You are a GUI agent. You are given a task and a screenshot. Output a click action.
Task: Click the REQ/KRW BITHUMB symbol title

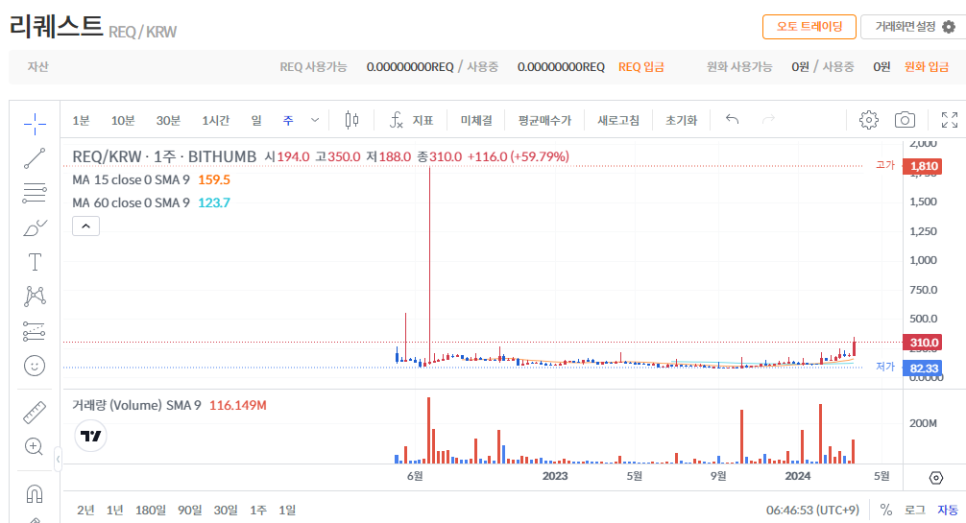164,156
